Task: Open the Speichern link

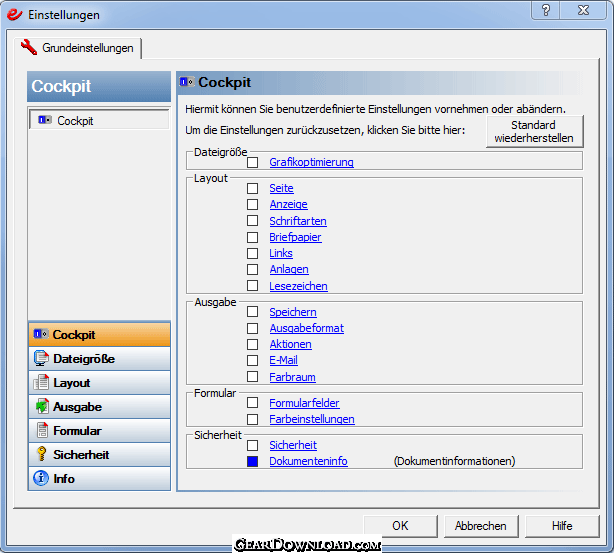Action: pos(293,312)
